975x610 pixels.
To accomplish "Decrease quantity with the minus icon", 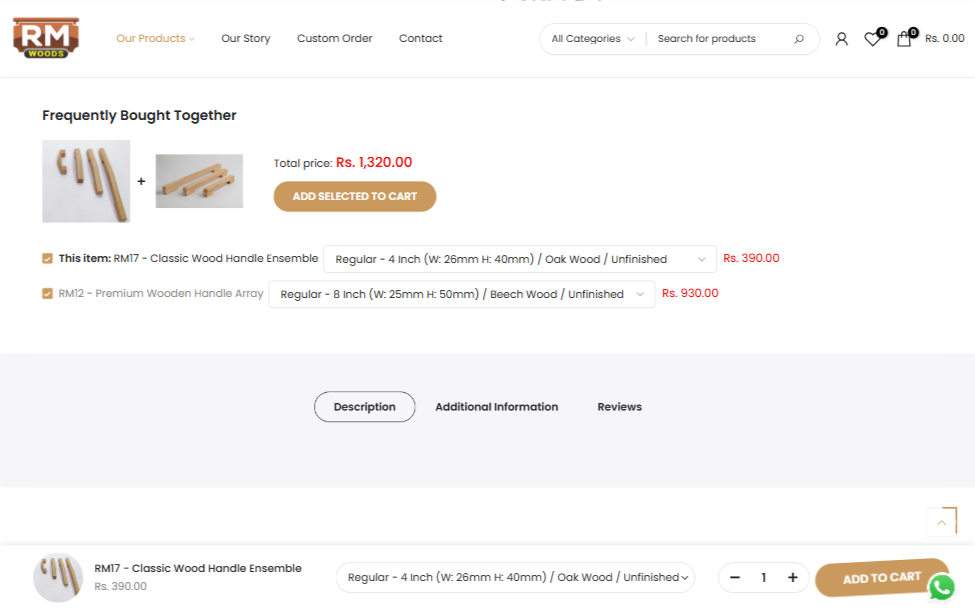I will click(x=735, y=577).
